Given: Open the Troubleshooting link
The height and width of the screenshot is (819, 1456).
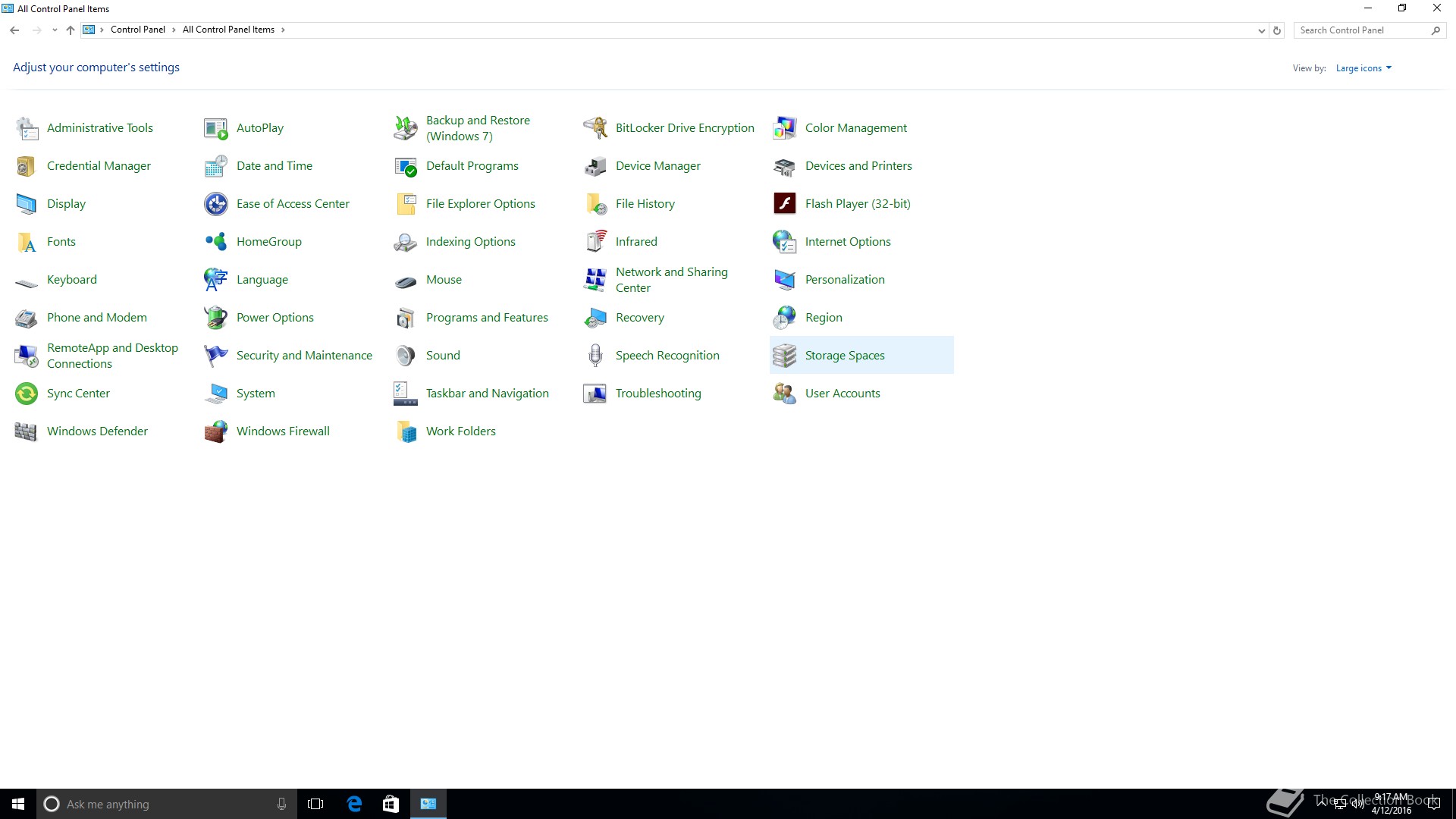Looking at the screenshot, I should pyautogui.click(x=658, y=394).
